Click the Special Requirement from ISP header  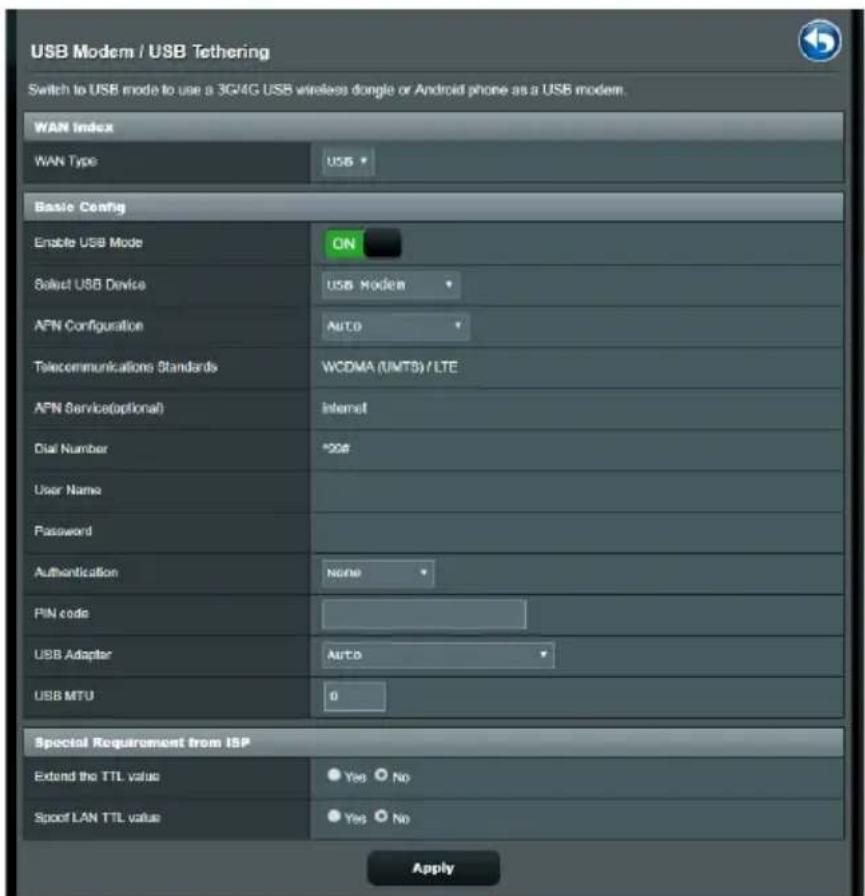coord(433,742)
